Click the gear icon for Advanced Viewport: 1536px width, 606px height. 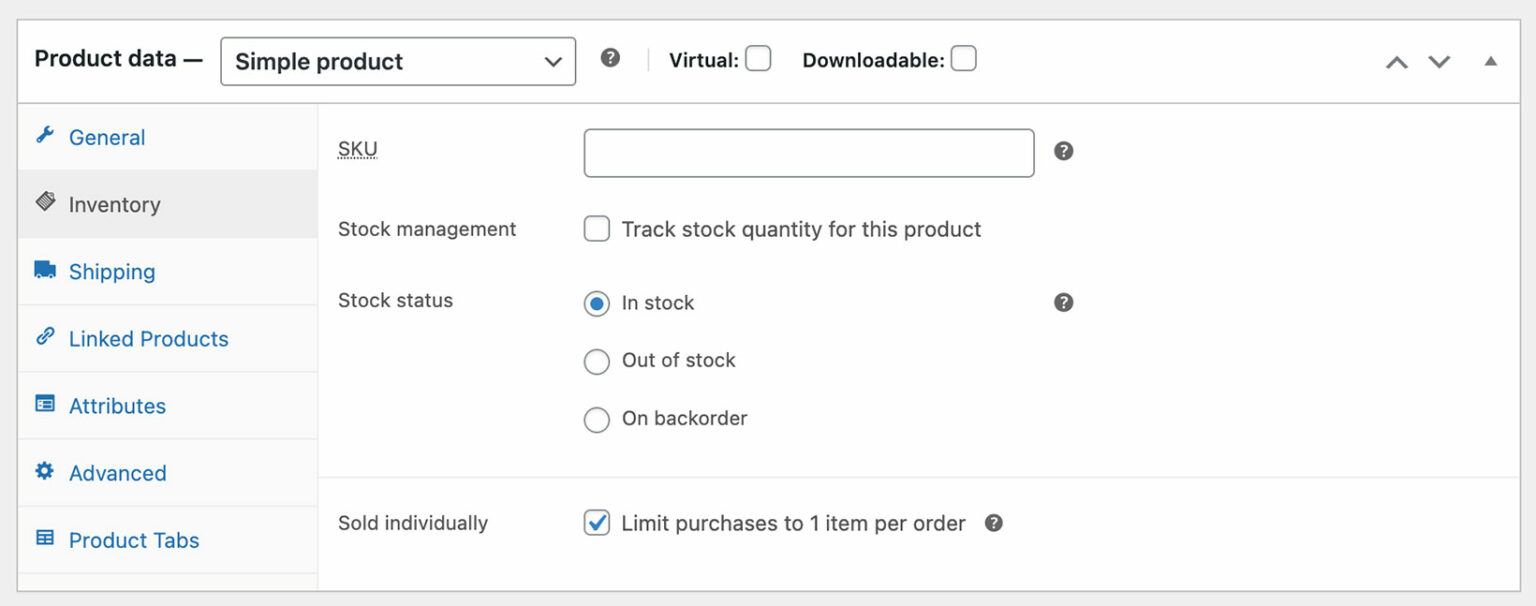[x=45, y=471]
